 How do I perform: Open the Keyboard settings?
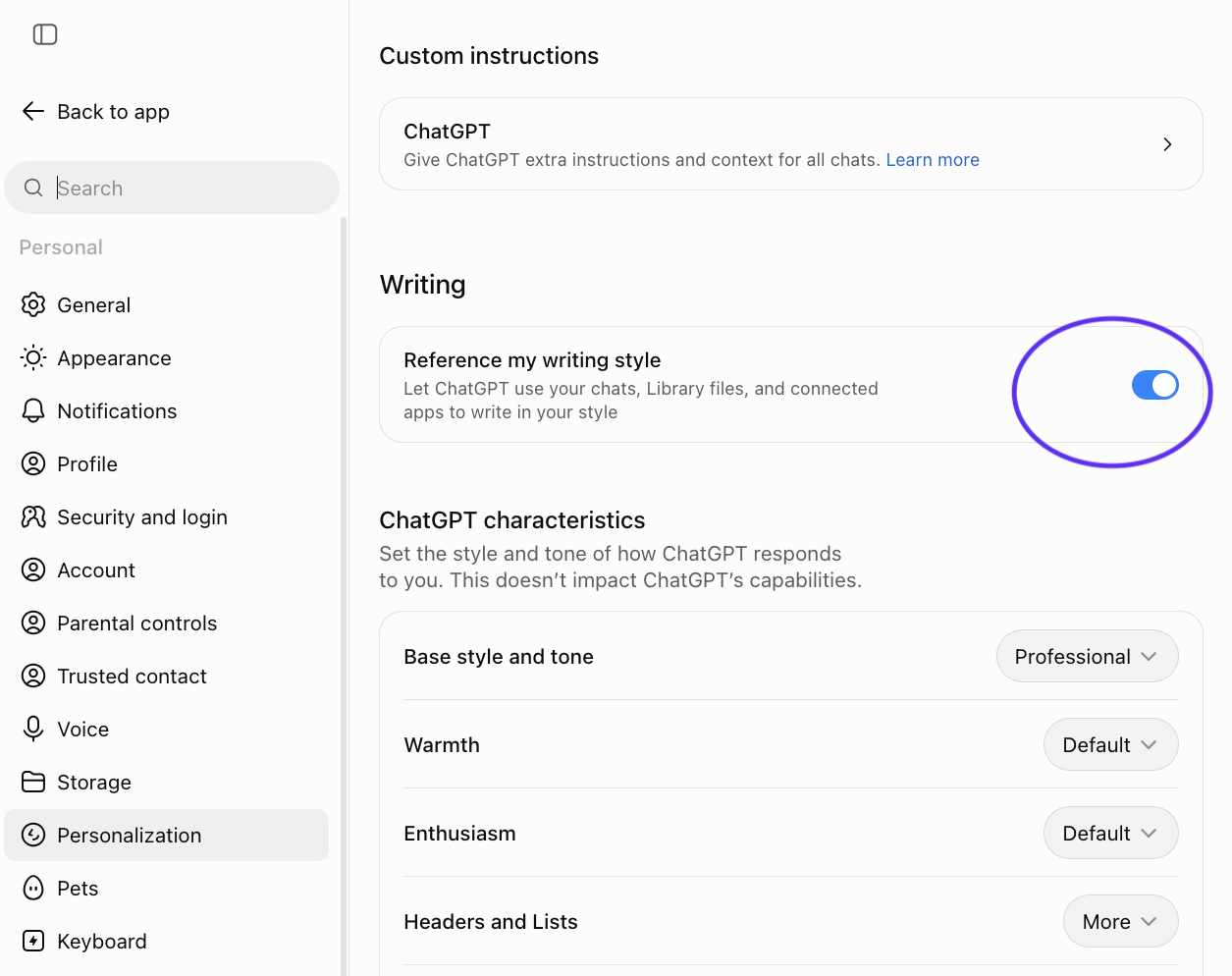(167, 941)
